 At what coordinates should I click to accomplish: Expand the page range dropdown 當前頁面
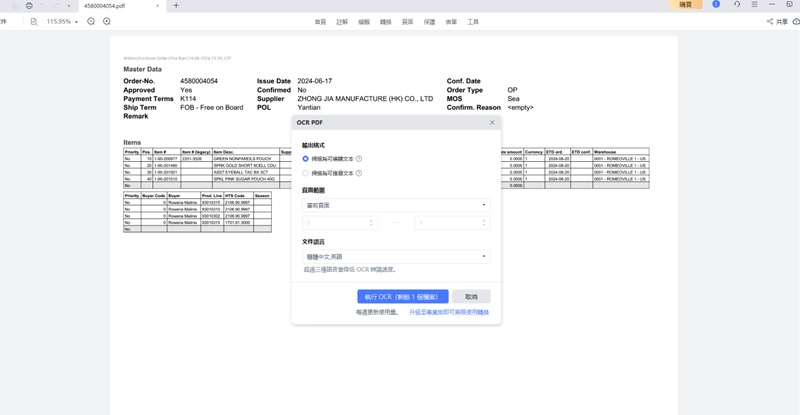pos(396,205)
